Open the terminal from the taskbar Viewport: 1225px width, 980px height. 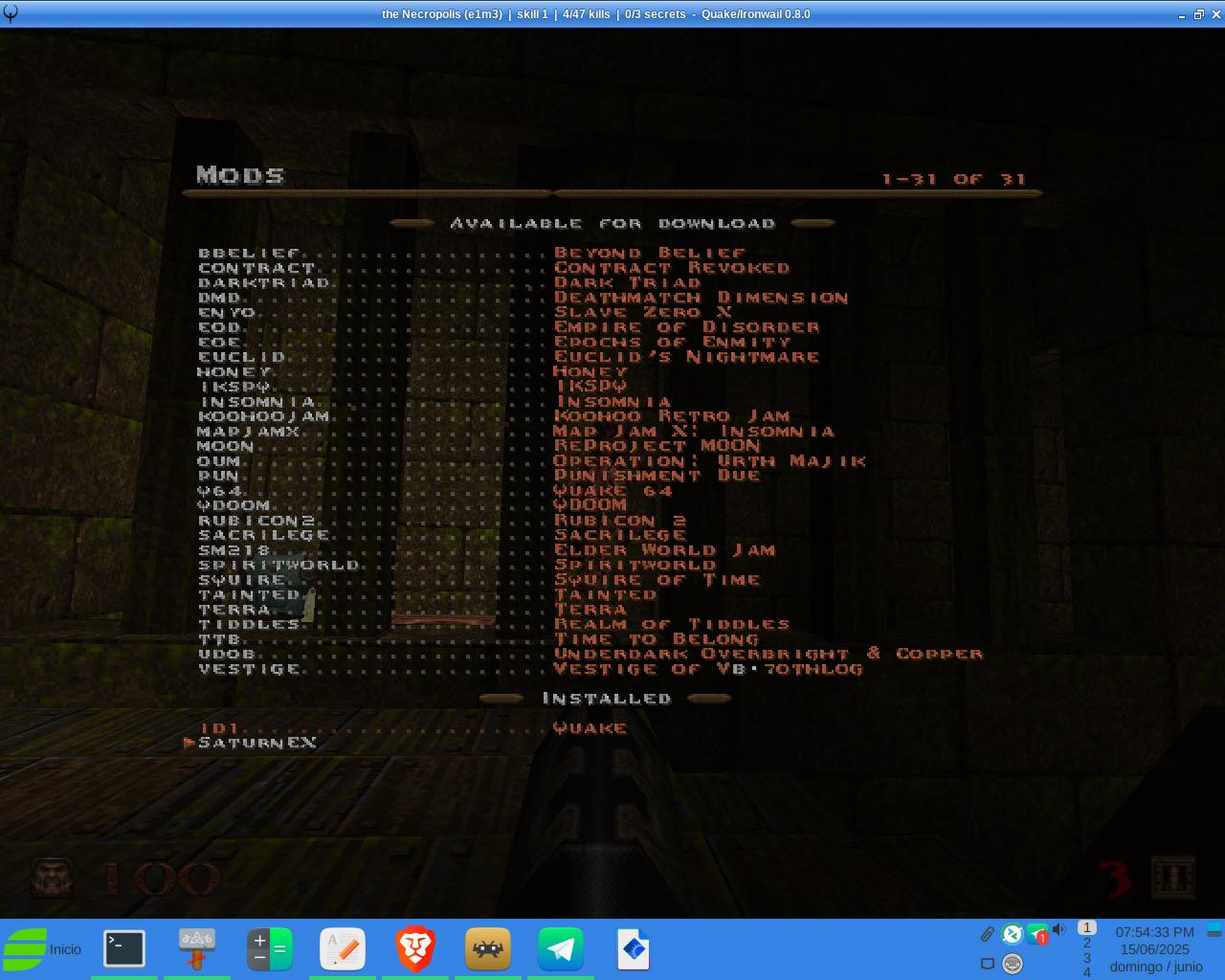pyautogui.click(x=124, y=949)
